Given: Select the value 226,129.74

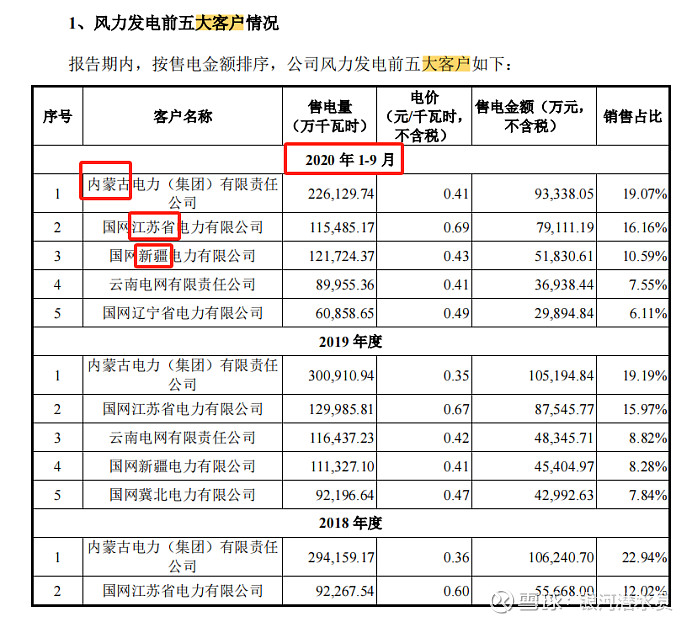Looking at the screenshot, I should 341,194.
